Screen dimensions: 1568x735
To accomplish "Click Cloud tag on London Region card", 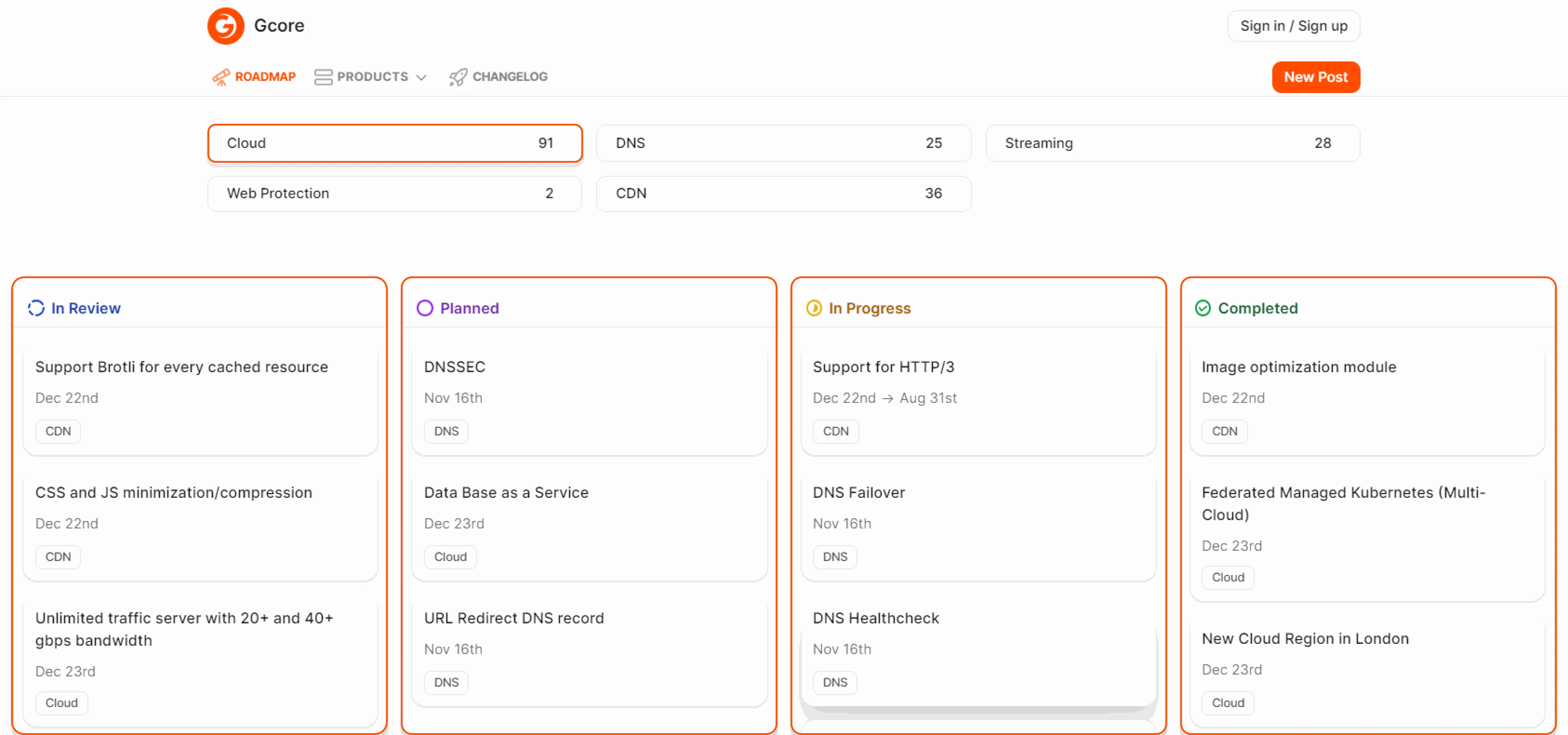I will (1228, 703).
